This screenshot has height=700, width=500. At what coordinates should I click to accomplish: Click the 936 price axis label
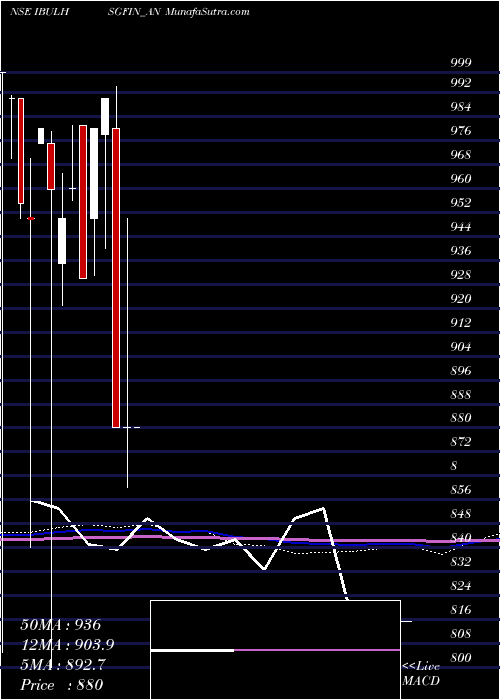point(460,250)
